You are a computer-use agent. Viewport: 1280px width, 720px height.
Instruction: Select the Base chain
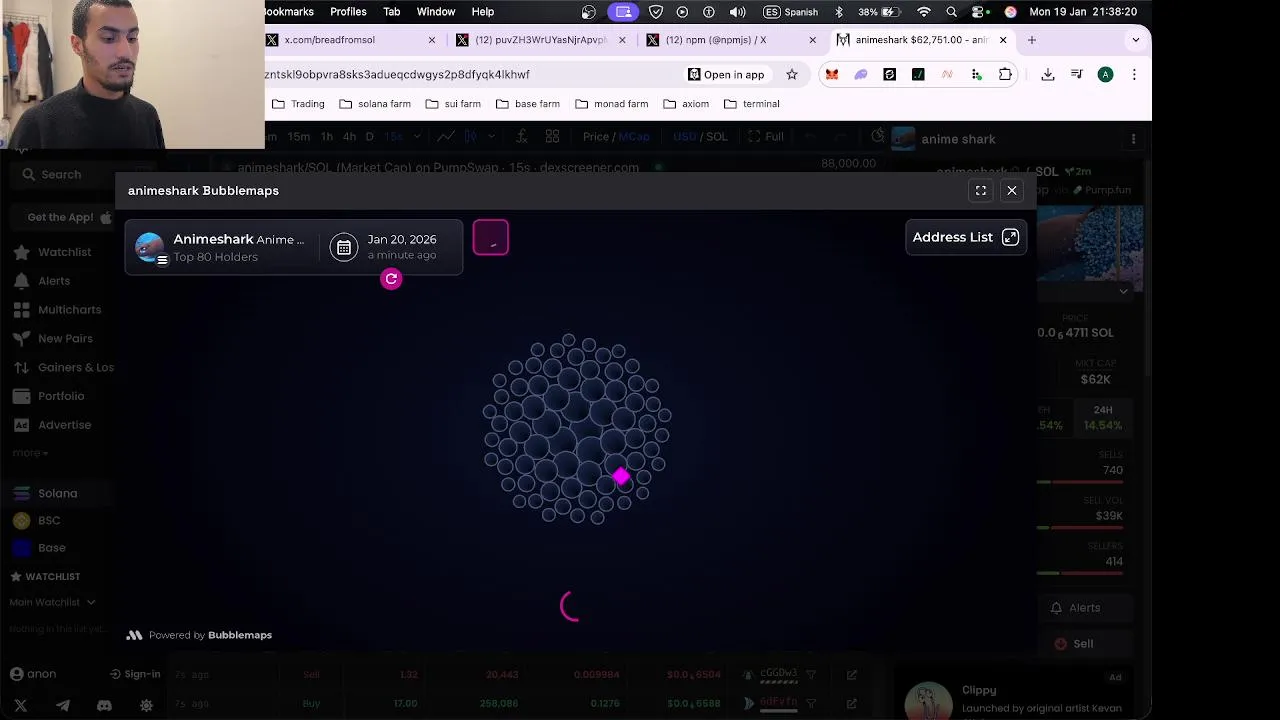point(40,548)
